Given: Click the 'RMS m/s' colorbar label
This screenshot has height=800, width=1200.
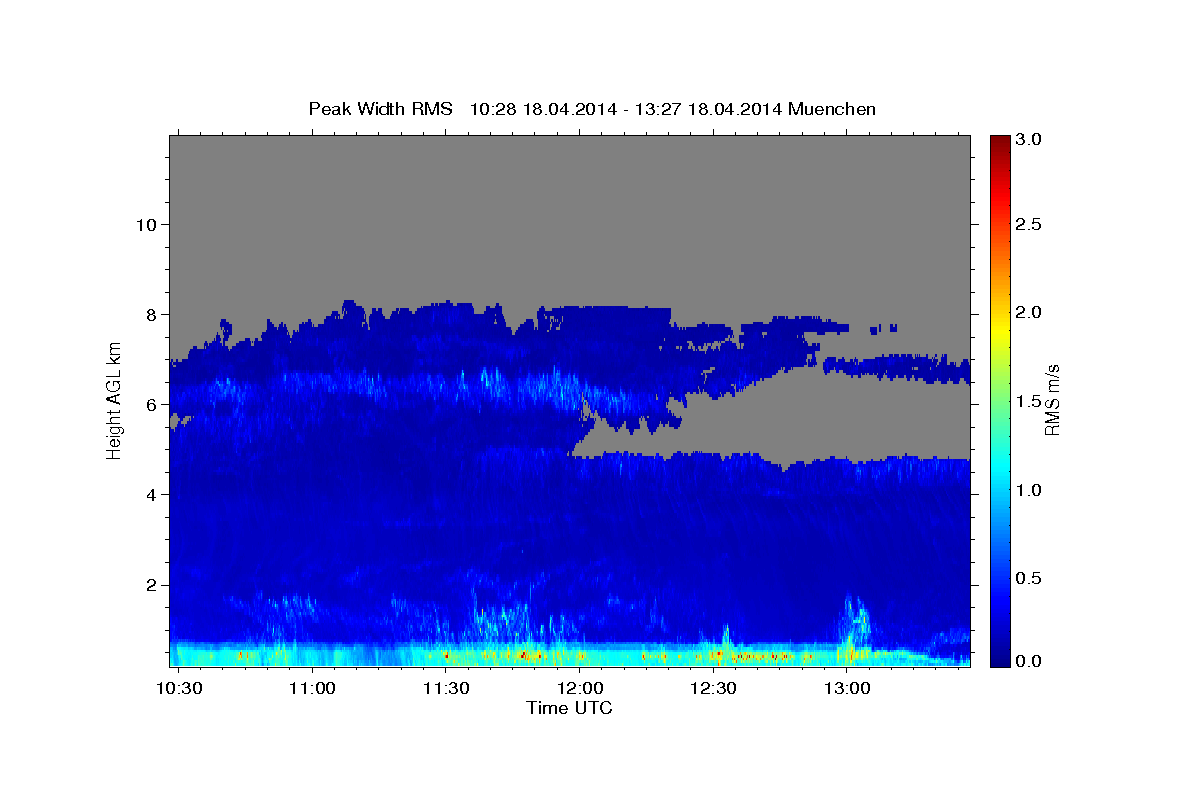Looking at the screenshot, I should pyautogui.click(x=1051, y=400).
